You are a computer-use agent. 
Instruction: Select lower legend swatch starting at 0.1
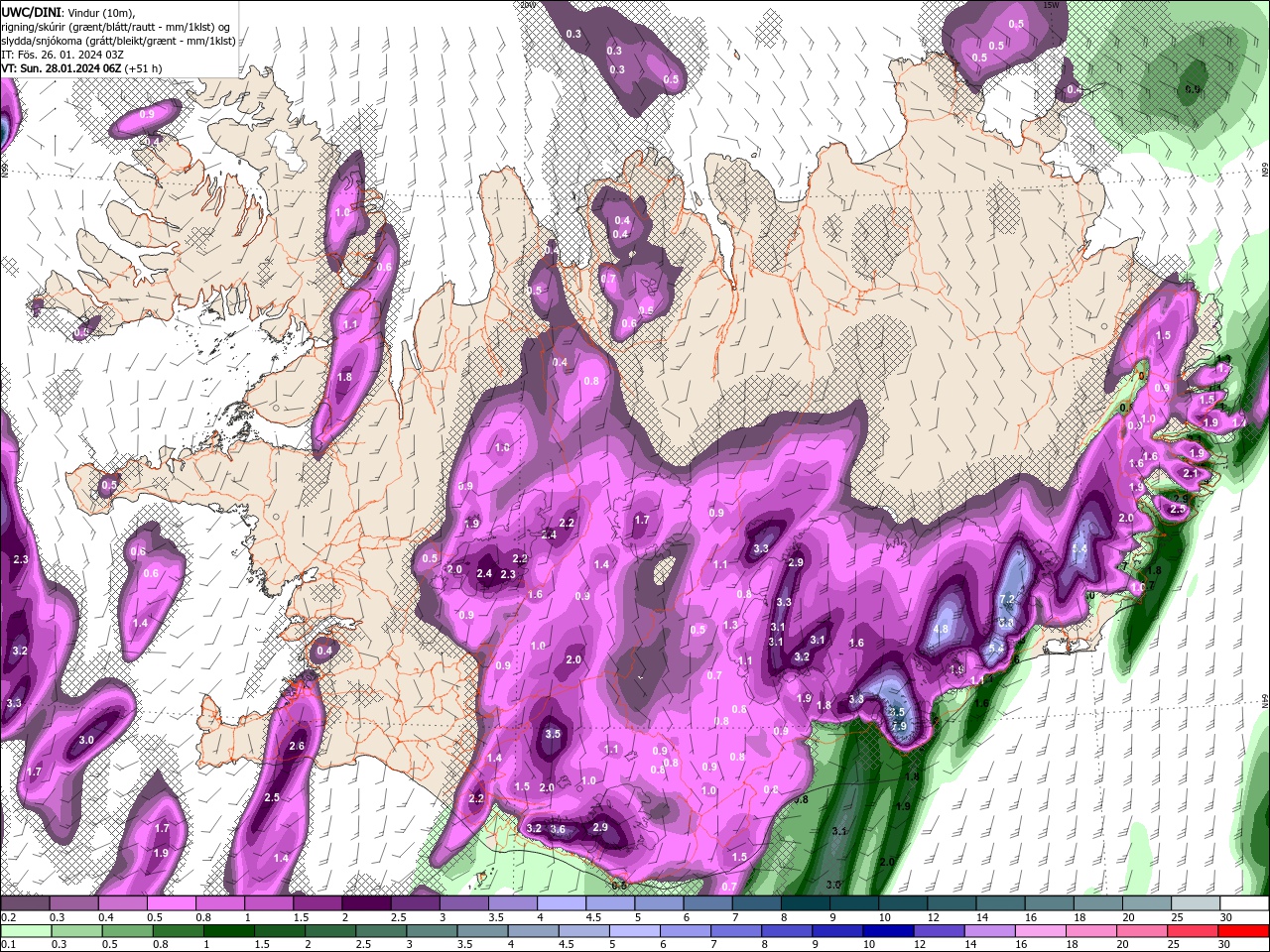26,931
